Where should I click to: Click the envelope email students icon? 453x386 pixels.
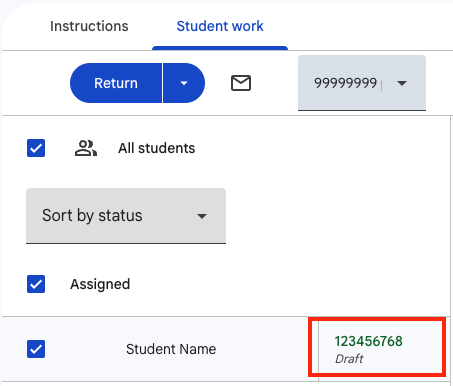pos(241,83)
